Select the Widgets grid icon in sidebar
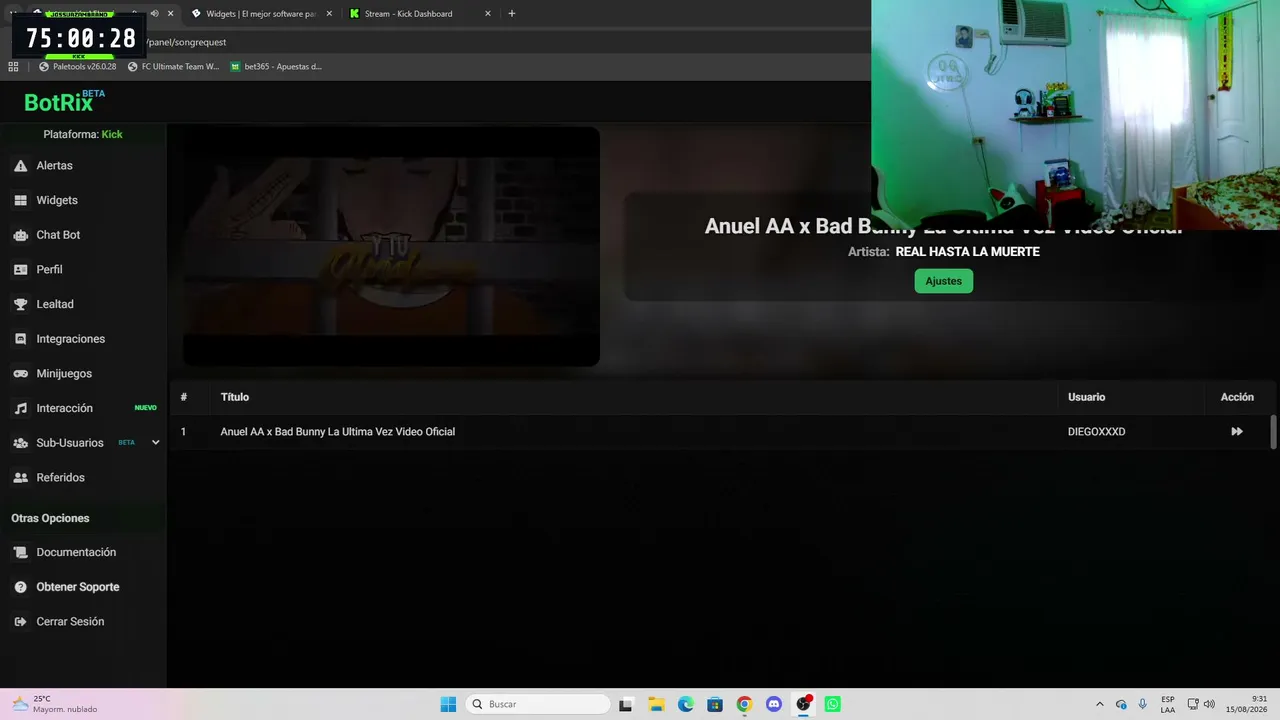This screenshot has width=1280, height=720. click(20, 200)
